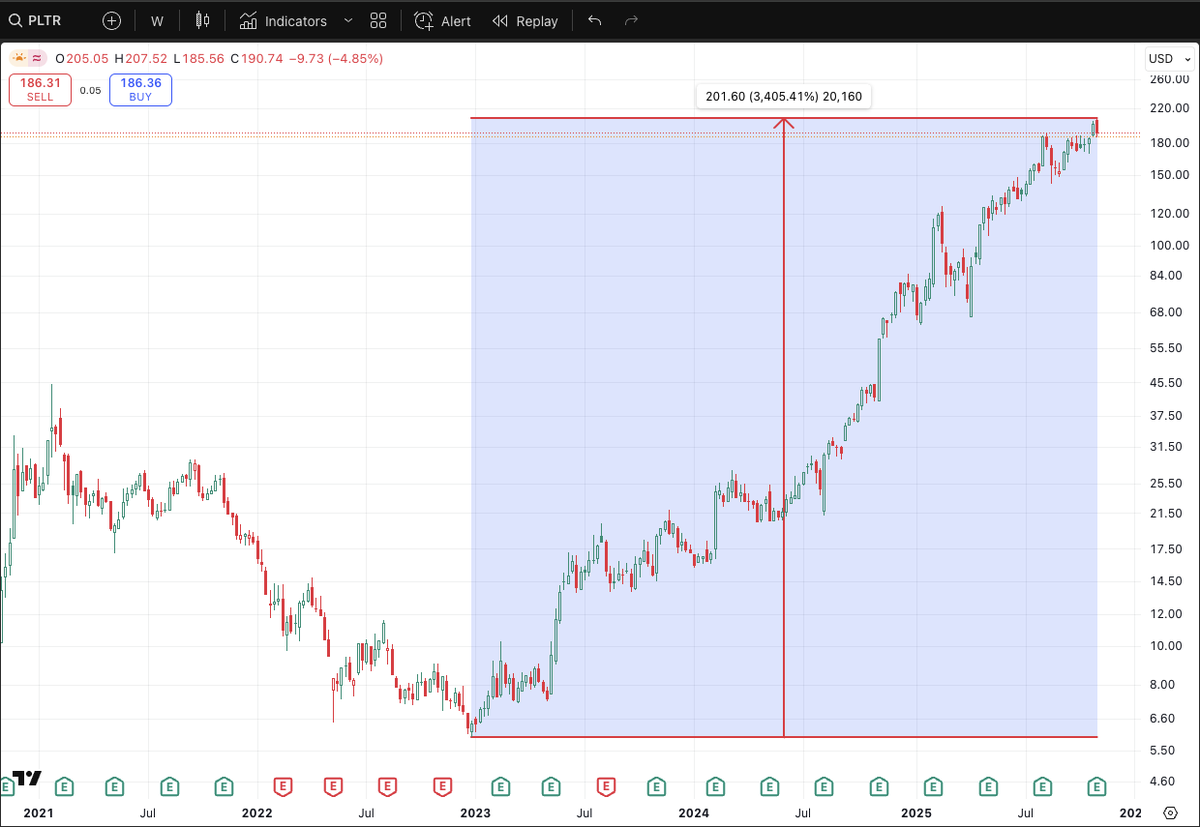The image size is (1200, 827).
Task: Click the green E marker above 2025 label
Action: (934, 786)
